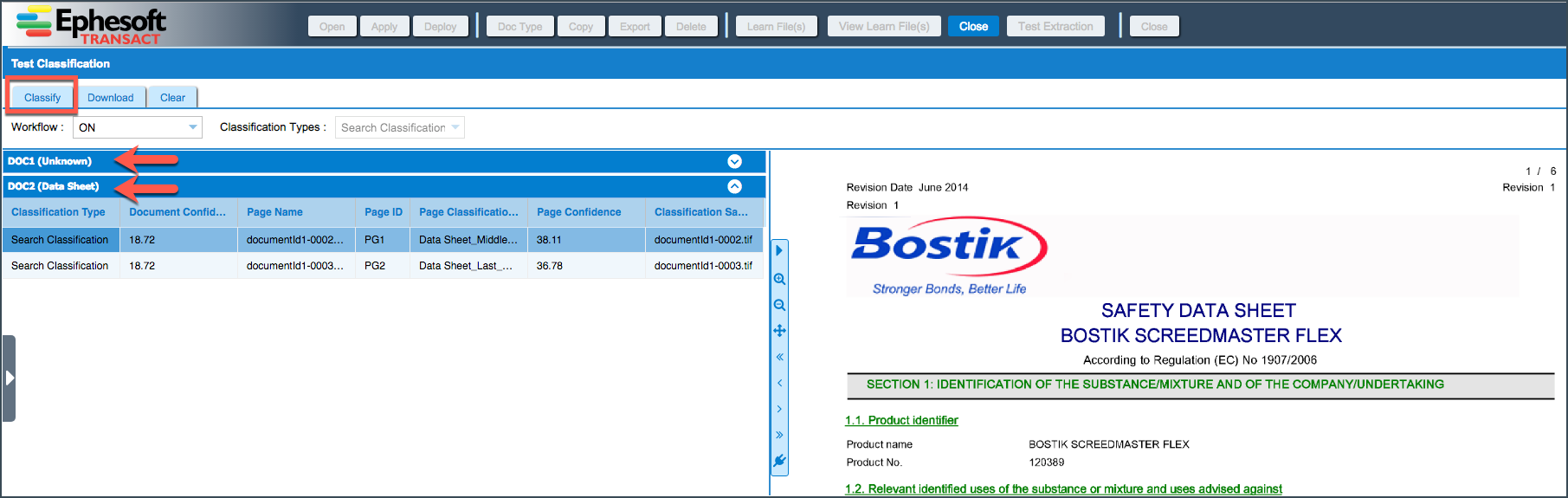Click the Test Extraction button

(x=1055, y=27)
